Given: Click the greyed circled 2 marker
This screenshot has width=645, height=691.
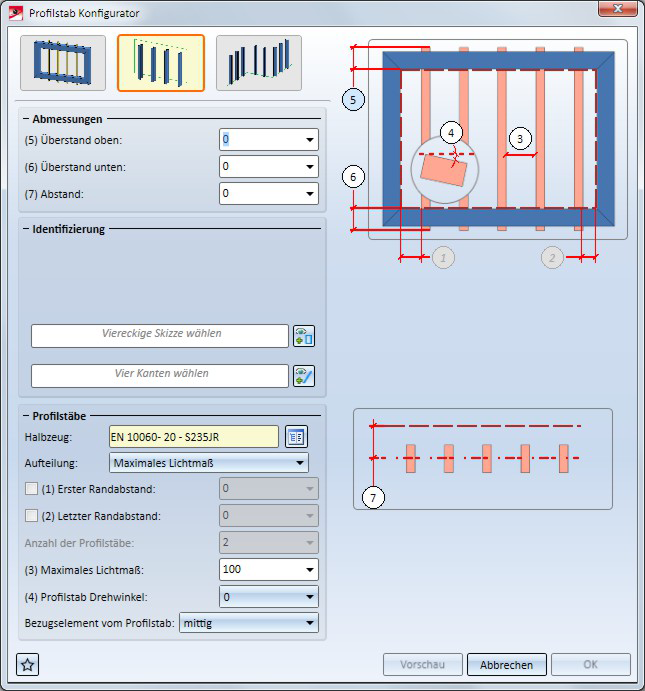Looking at the screenshot, I should coord(552,257).
